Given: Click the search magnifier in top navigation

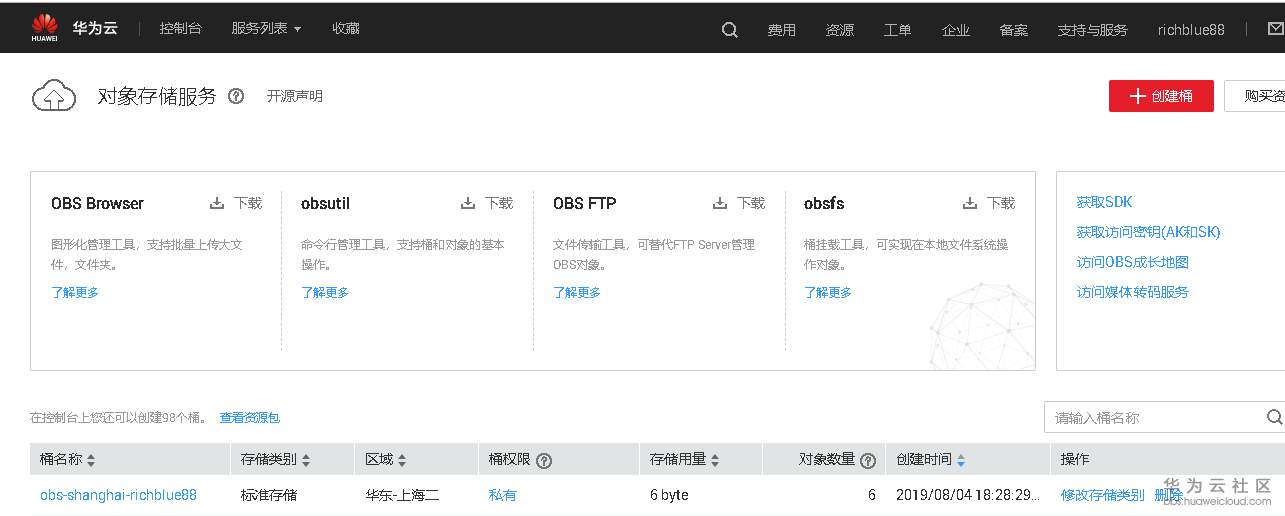Looking at the screenshot, I should pyautogui.click(x=729, y=30).
